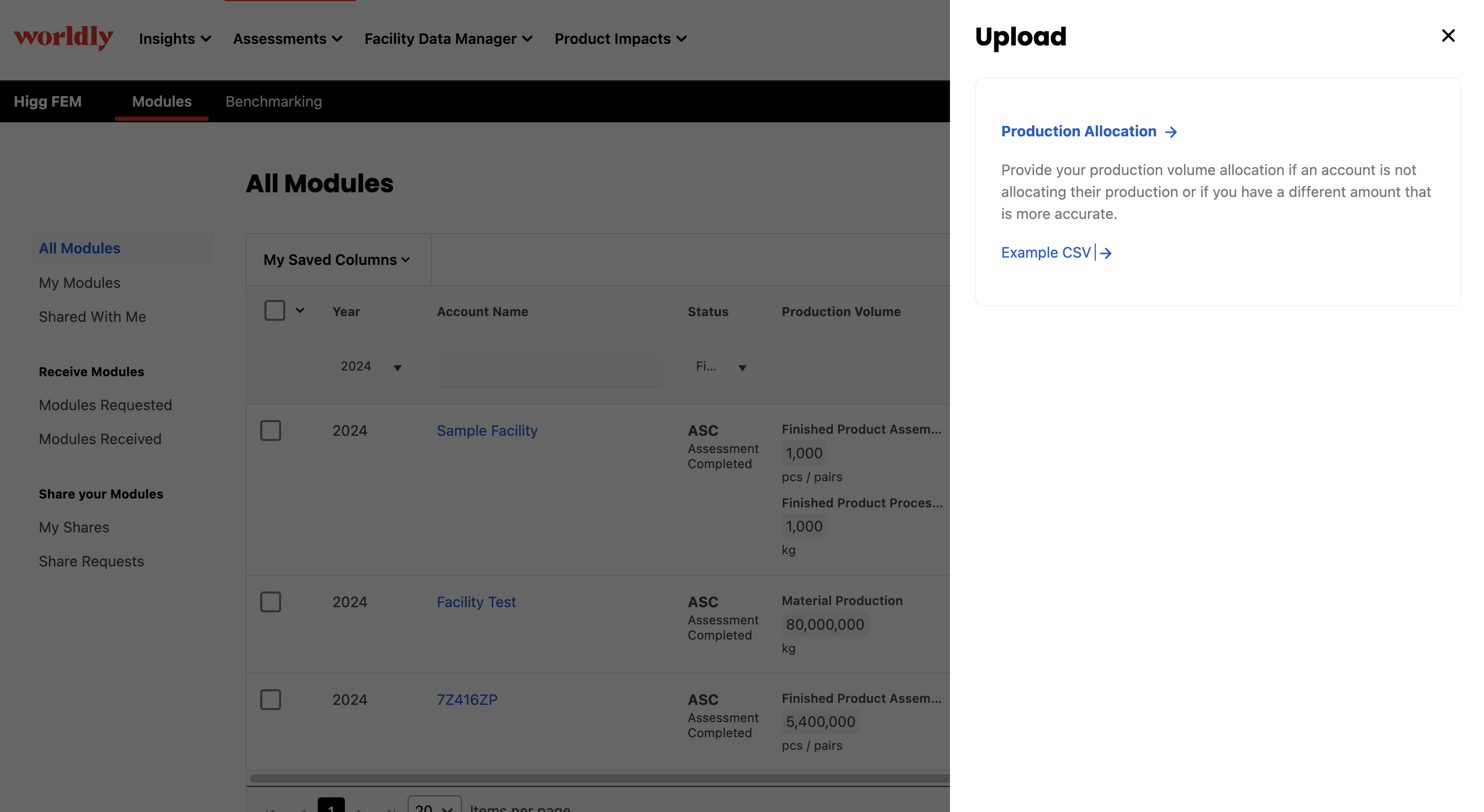Expand the Assessments menu
The image size is (1484, 812).
[x=287, y=39]
